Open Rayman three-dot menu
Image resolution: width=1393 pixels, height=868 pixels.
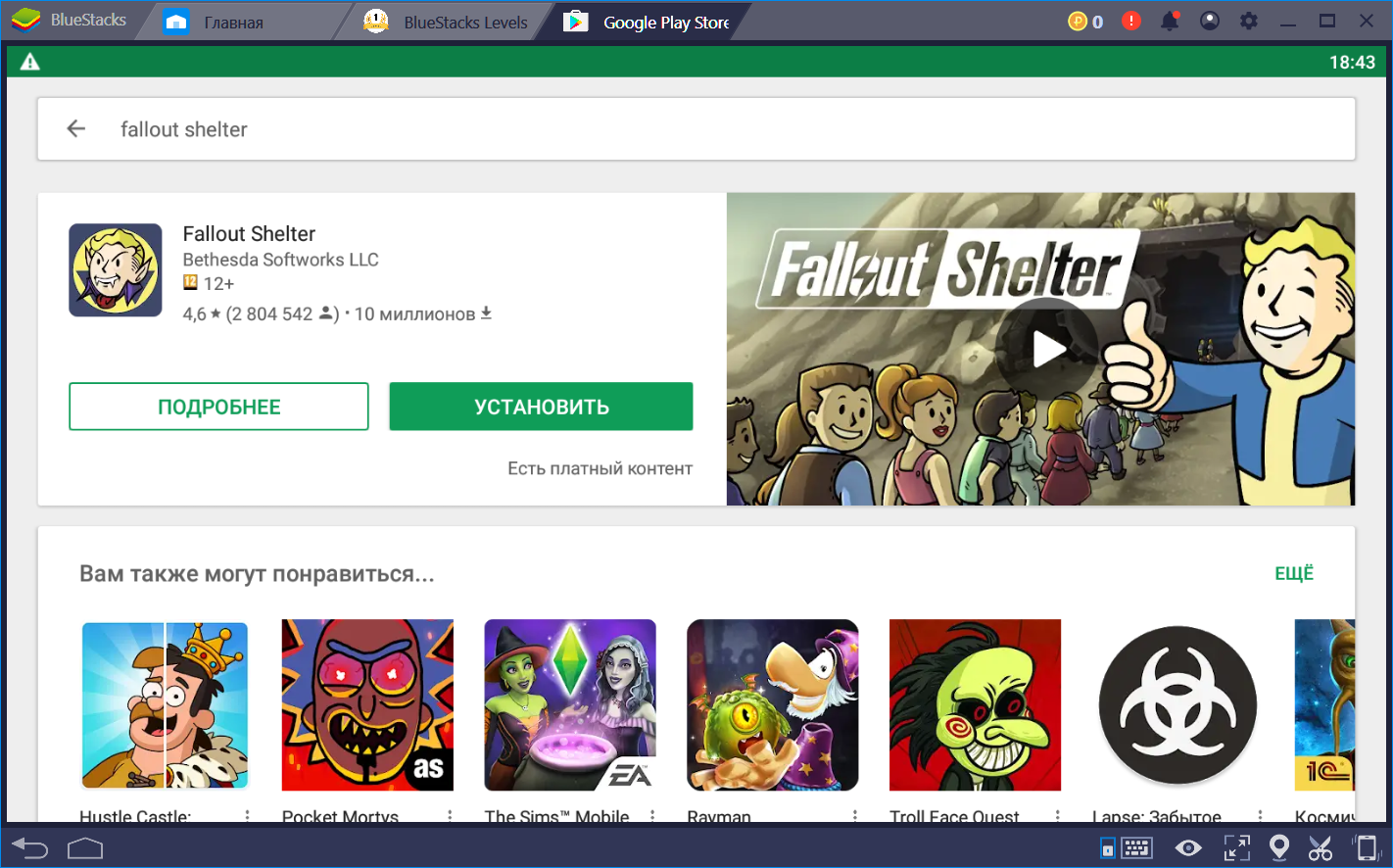(855, 815)
